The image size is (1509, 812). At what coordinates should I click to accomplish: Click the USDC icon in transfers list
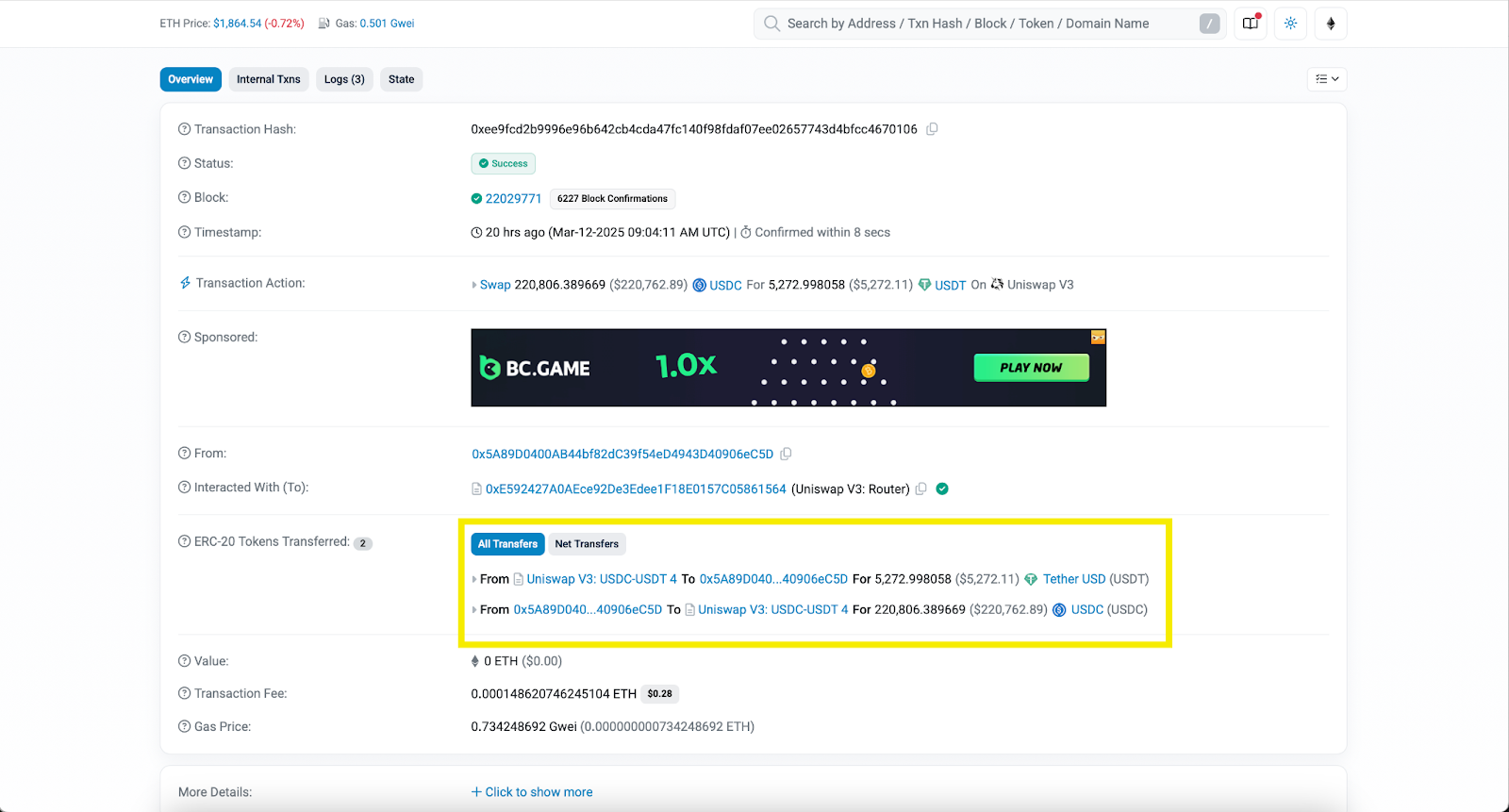(1059, 610)
